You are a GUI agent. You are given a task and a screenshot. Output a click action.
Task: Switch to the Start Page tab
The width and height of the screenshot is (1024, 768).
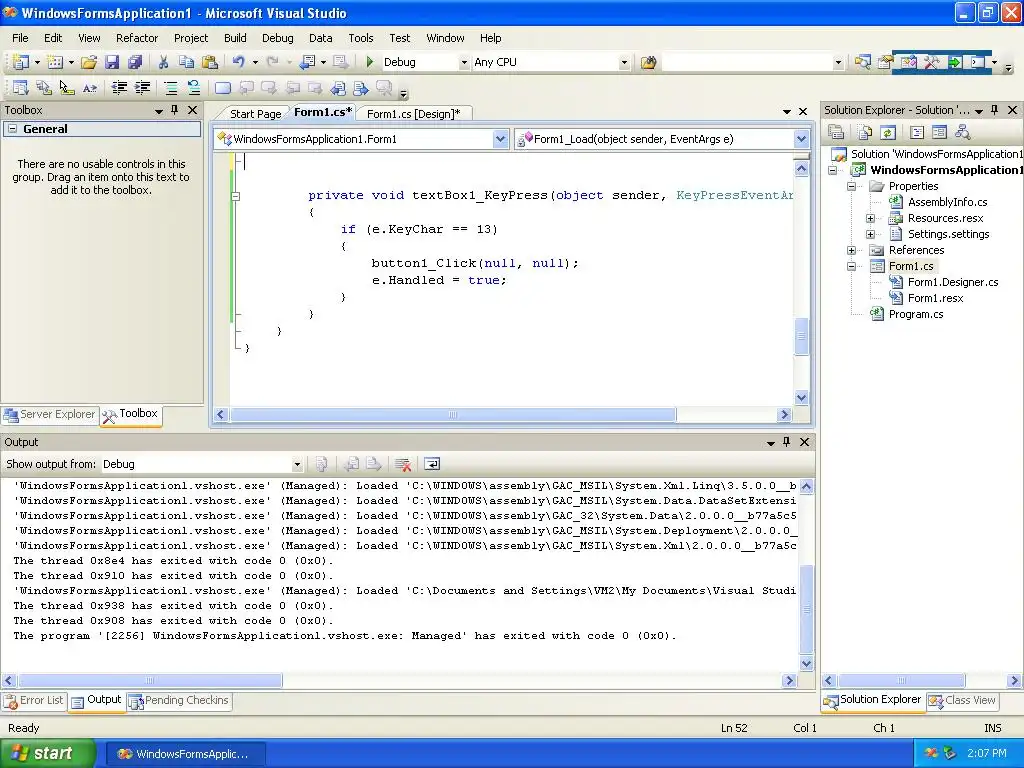(x=255, y=114)
